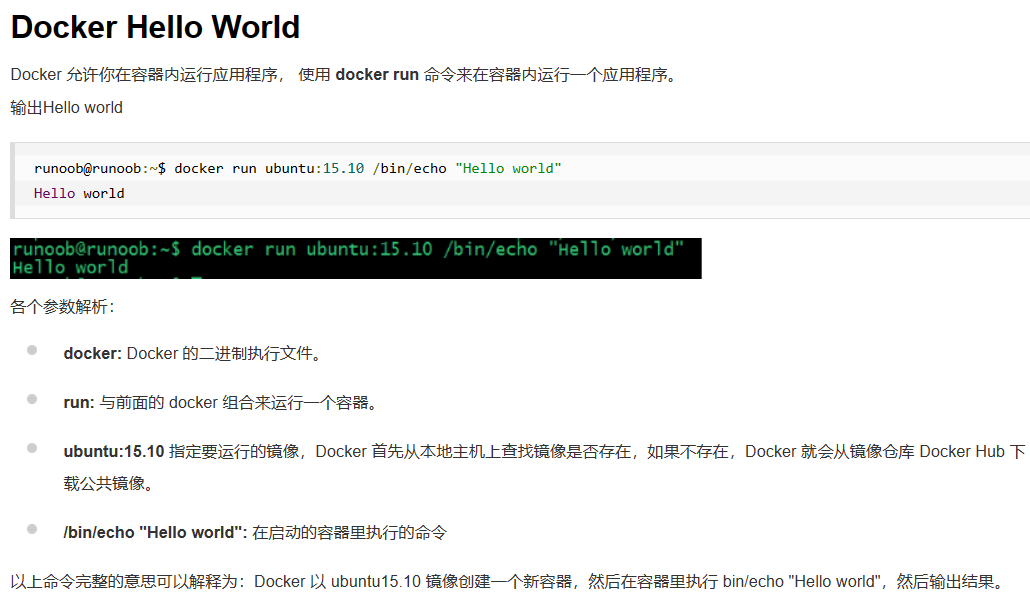Screen dimensions: 1030x602
Task: Click the "Hello world" output line in code block
Action: (x=79, y=194)
